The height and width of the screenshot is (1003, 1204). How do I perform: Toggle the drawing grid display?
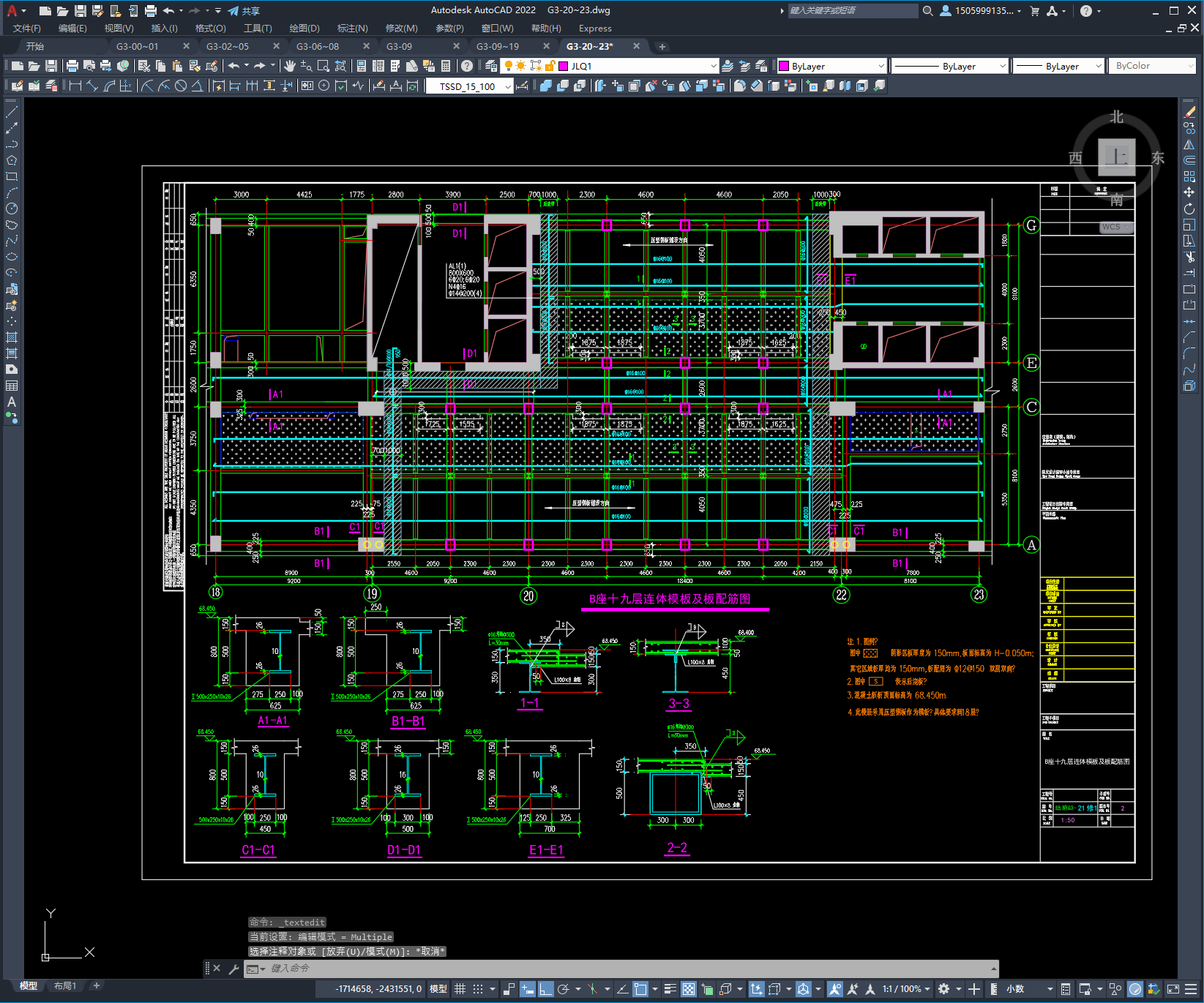[460, 989]
